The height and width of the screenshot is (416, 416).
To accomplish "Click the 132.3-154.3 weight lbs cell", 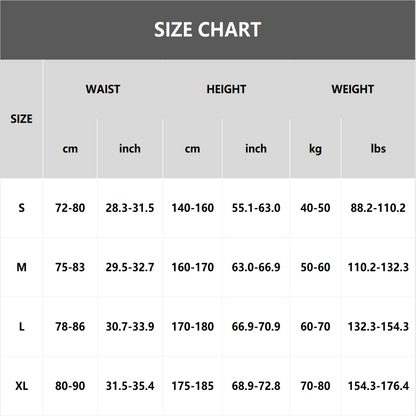I will click(378, 327).
